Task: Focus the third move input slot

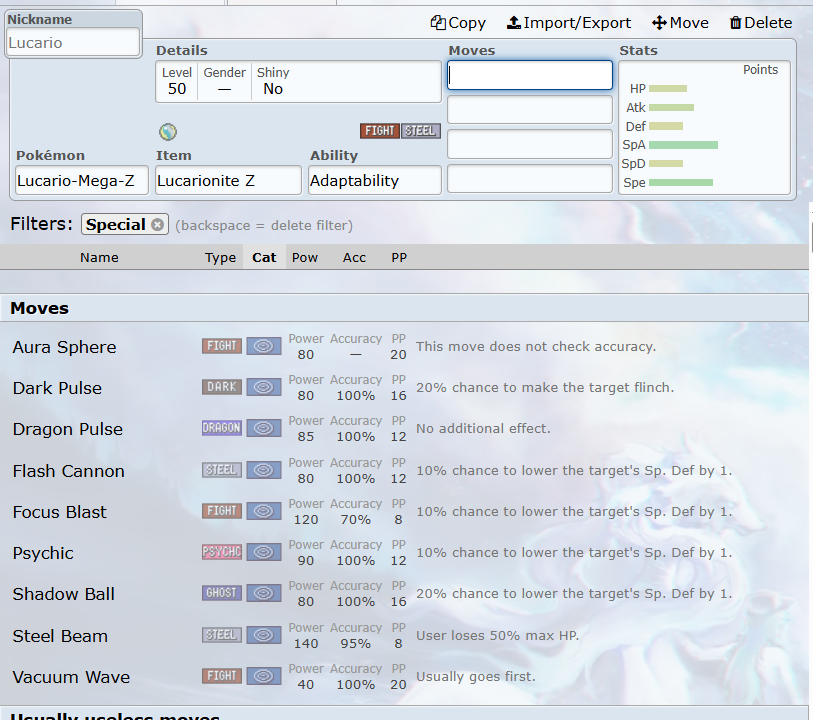Action: [530, 144]
